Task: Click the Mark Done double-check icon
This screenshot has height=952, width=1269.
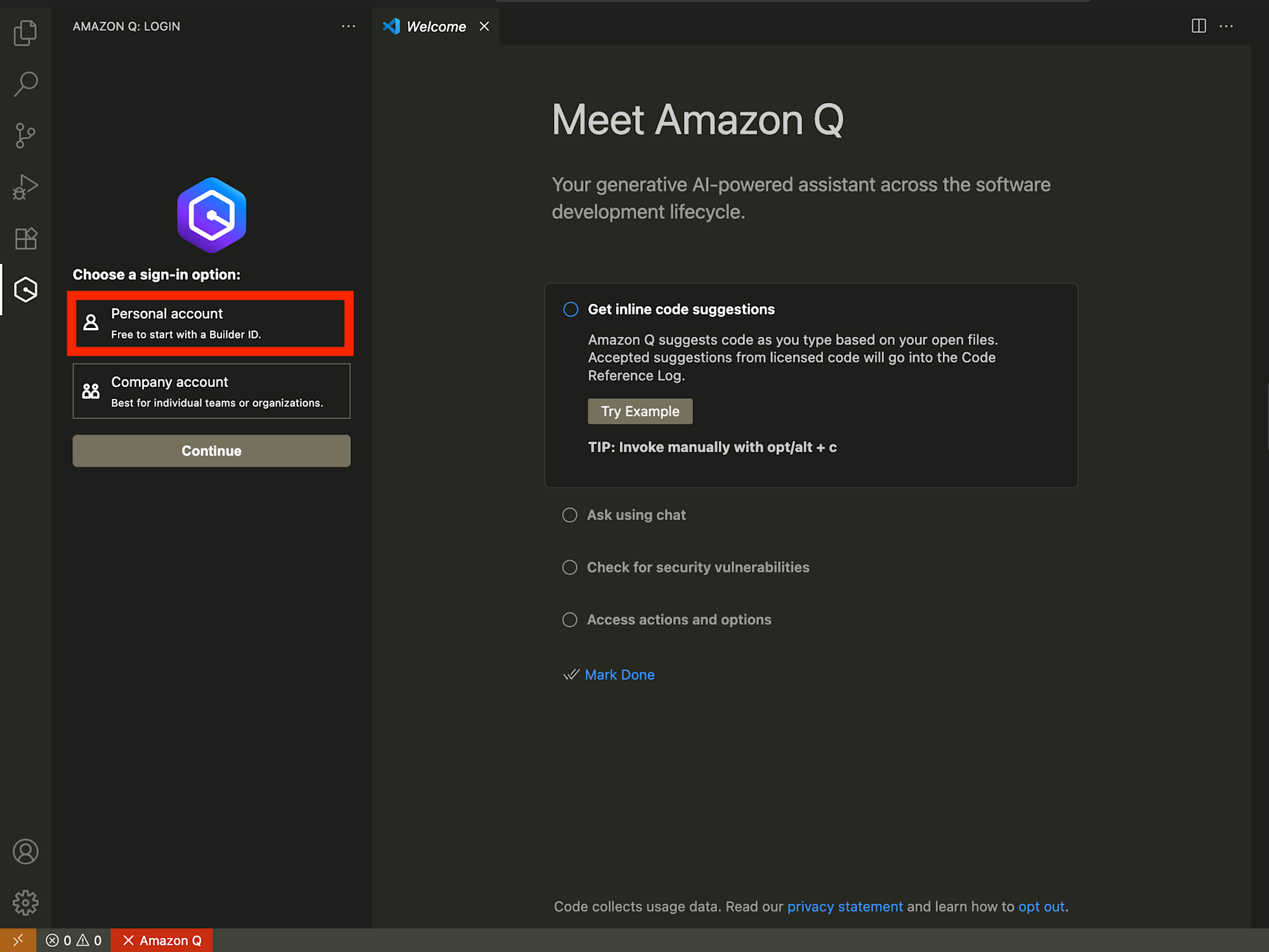Action: point(571,674)
